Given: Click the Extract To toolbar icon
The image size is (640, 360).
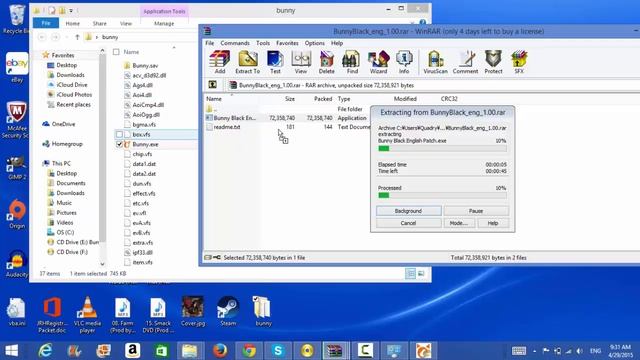Looking at the screenshot, I should tap(247, 62).
